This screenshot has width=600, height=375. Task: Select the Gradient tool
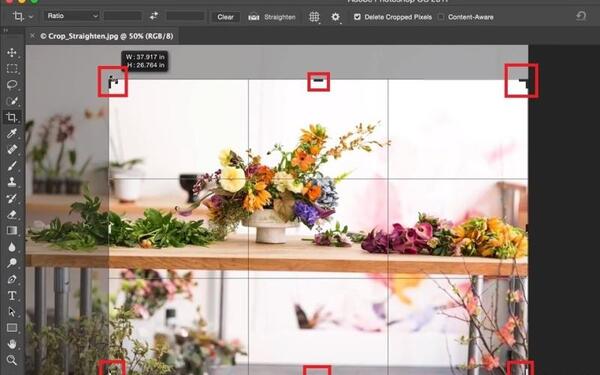12,230
